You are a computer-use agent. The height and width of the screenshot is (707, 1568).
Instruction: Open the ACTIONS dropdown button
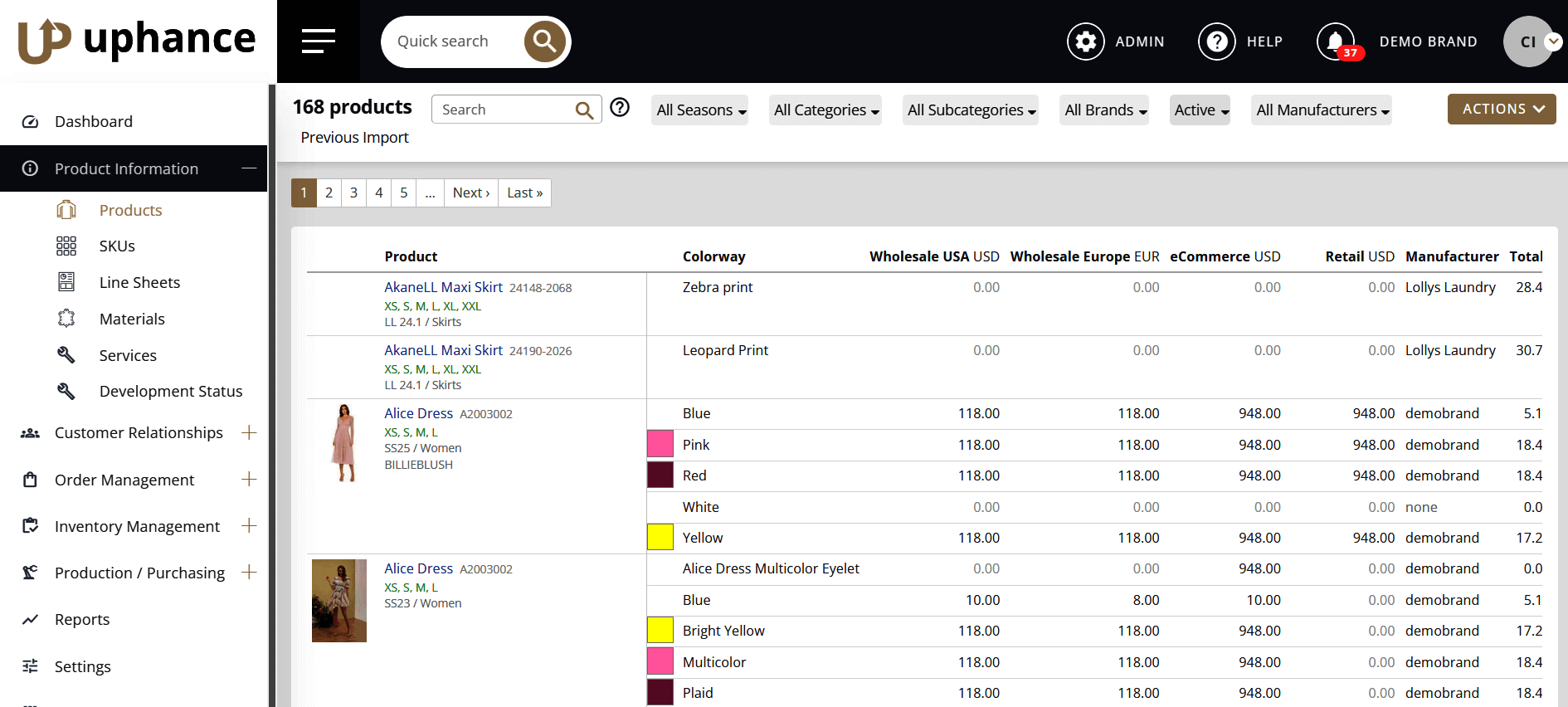1501,109
